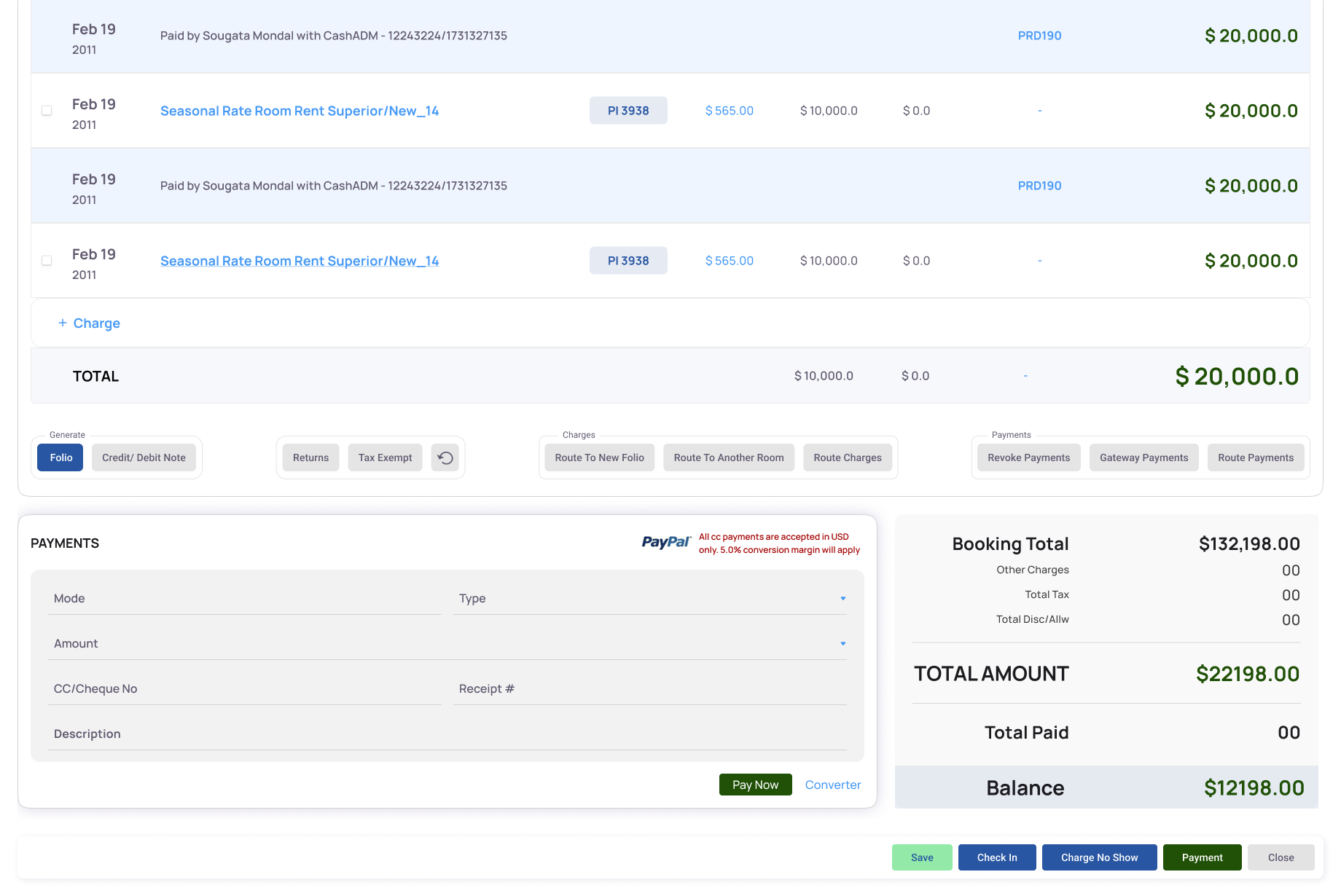Image resolution: width=1341 pixels, height=896 pixels.
Task: Click the plus icon beside Charge
Action: coord(63,323)
